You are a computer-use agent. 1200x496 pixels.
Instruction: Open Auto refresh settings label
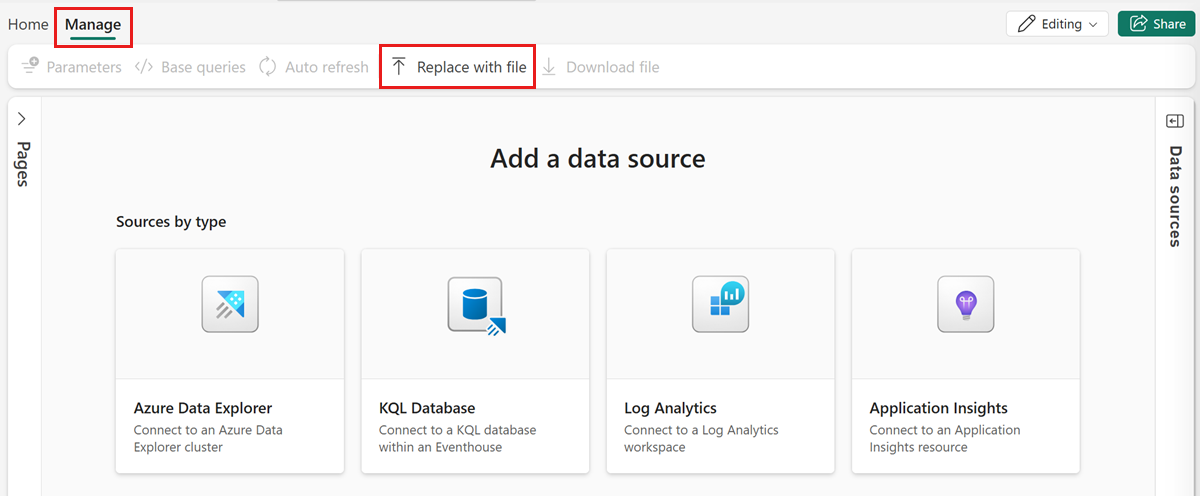(327, 67)
